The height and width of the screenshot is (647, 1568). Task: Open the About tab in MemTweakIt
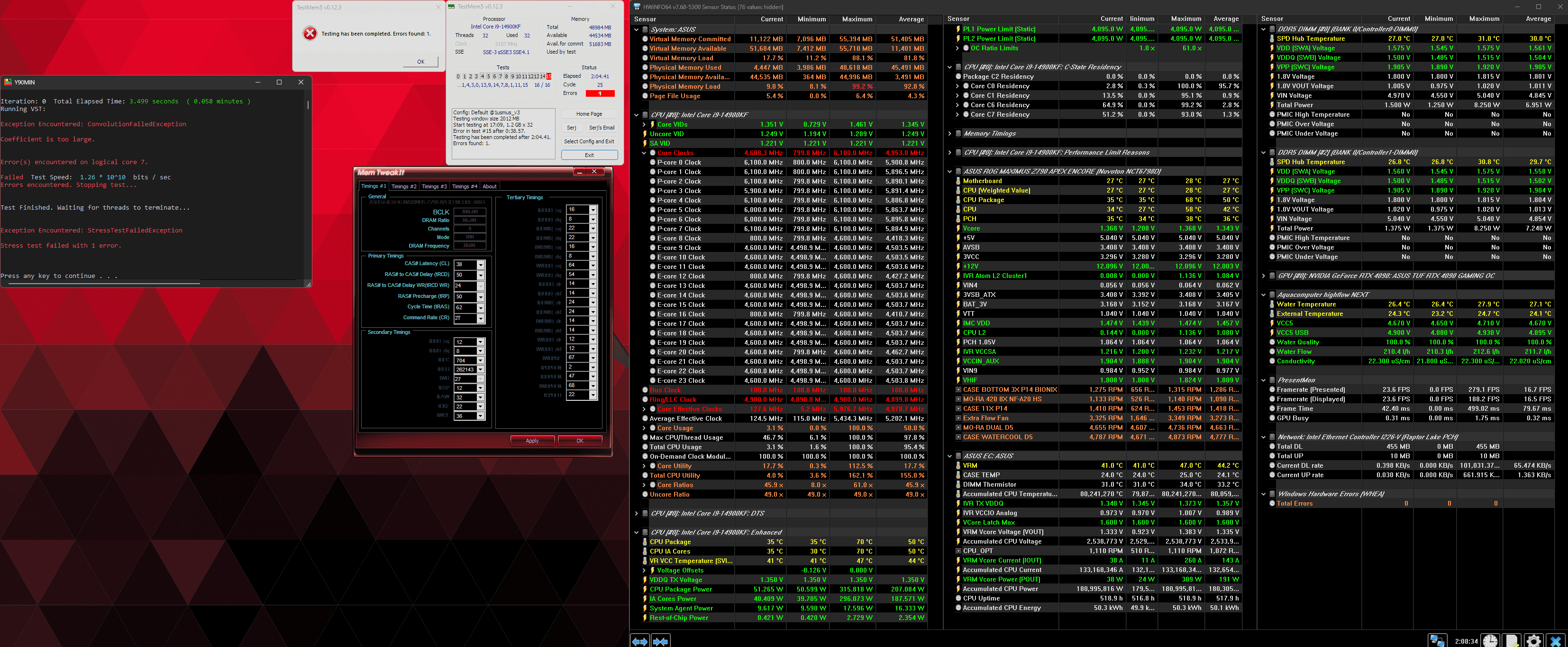point(489,186)
